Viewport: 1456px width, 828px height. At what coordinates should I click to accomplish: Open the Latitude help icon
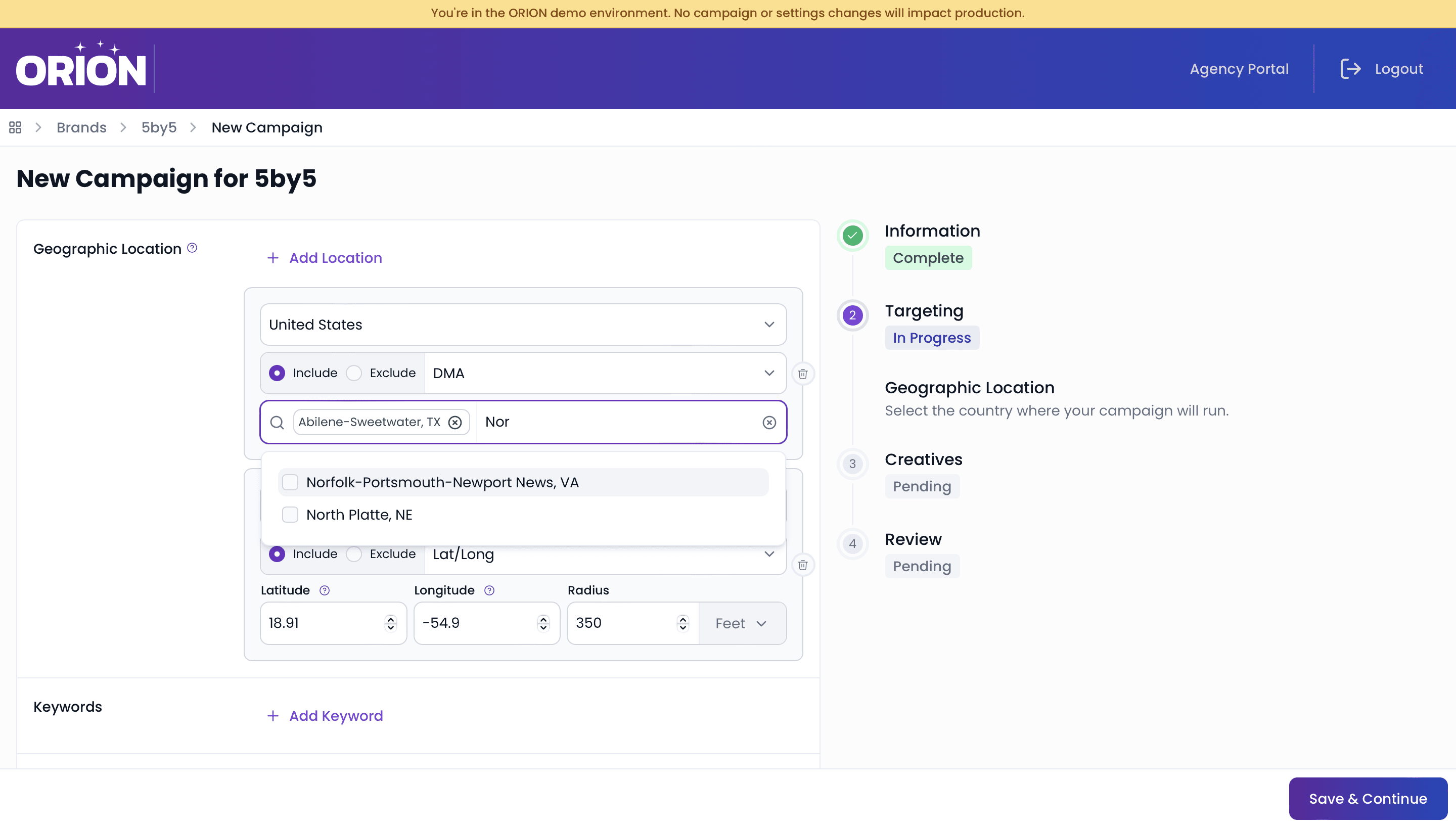pos(324,590)
